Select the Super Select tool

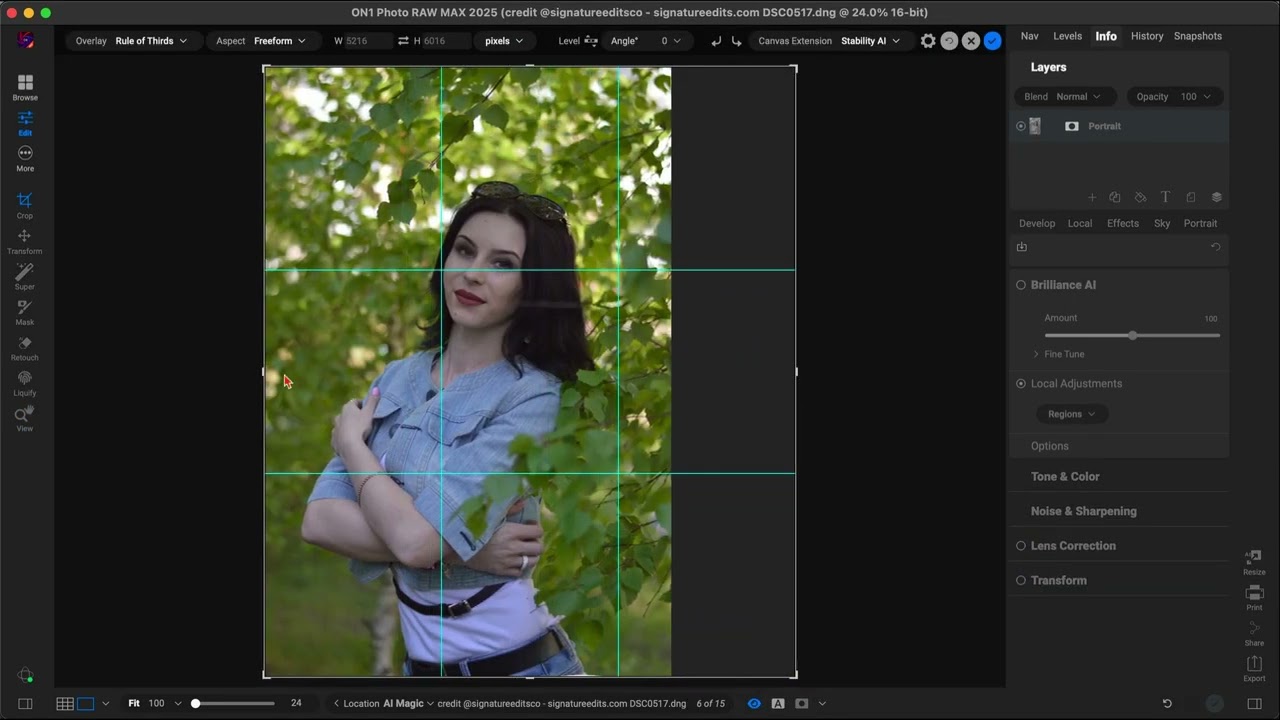[x=25, y=277]
